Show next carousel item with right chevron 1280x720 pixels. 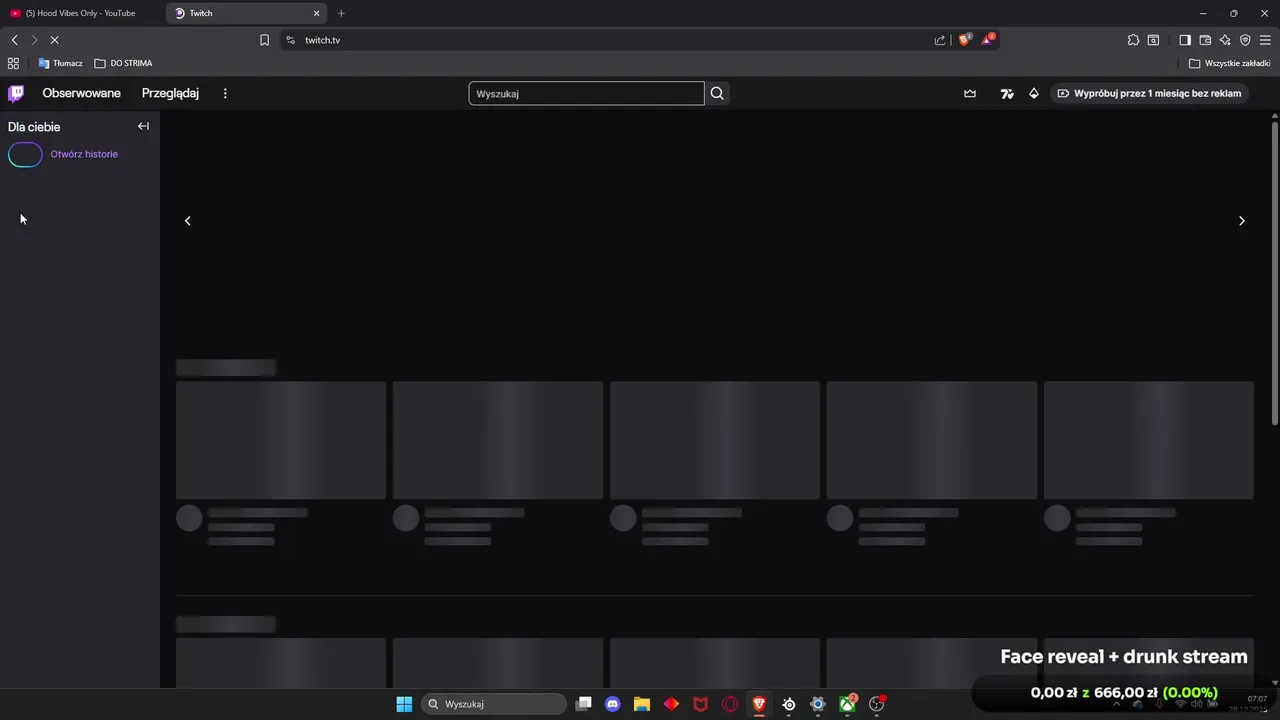[x=1242, y=221]
